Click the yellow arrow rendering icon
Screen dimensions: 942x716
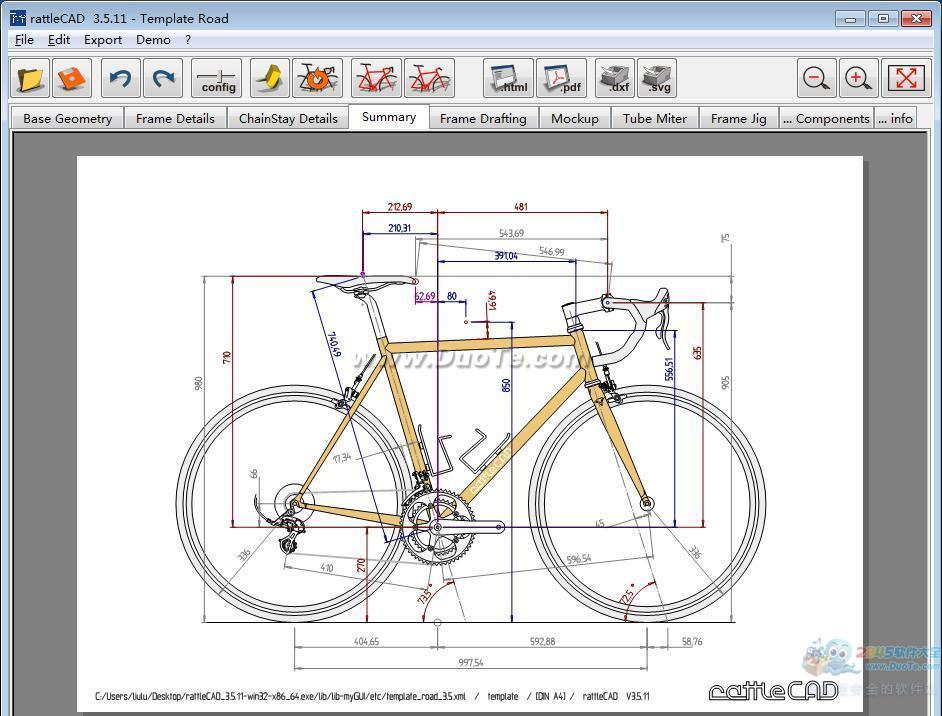pos(270,78)
